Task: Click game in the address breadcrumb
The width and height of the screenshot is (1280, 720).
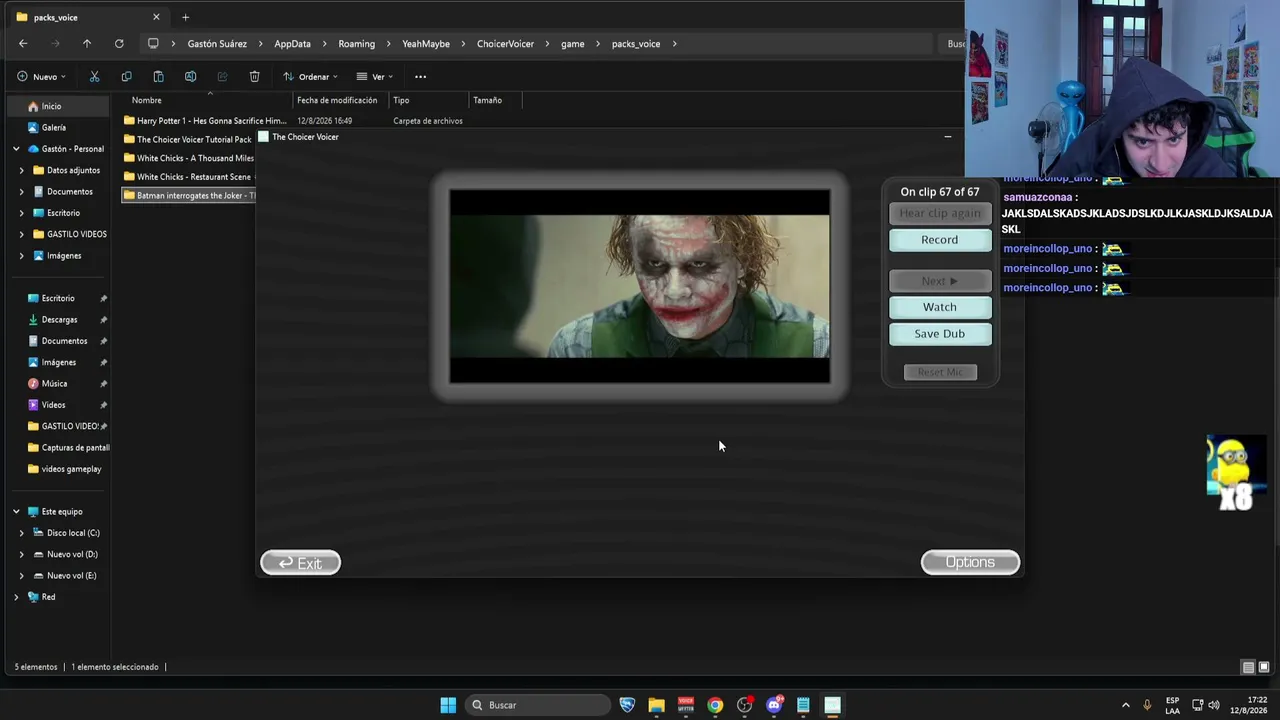Action: point(573,44)
